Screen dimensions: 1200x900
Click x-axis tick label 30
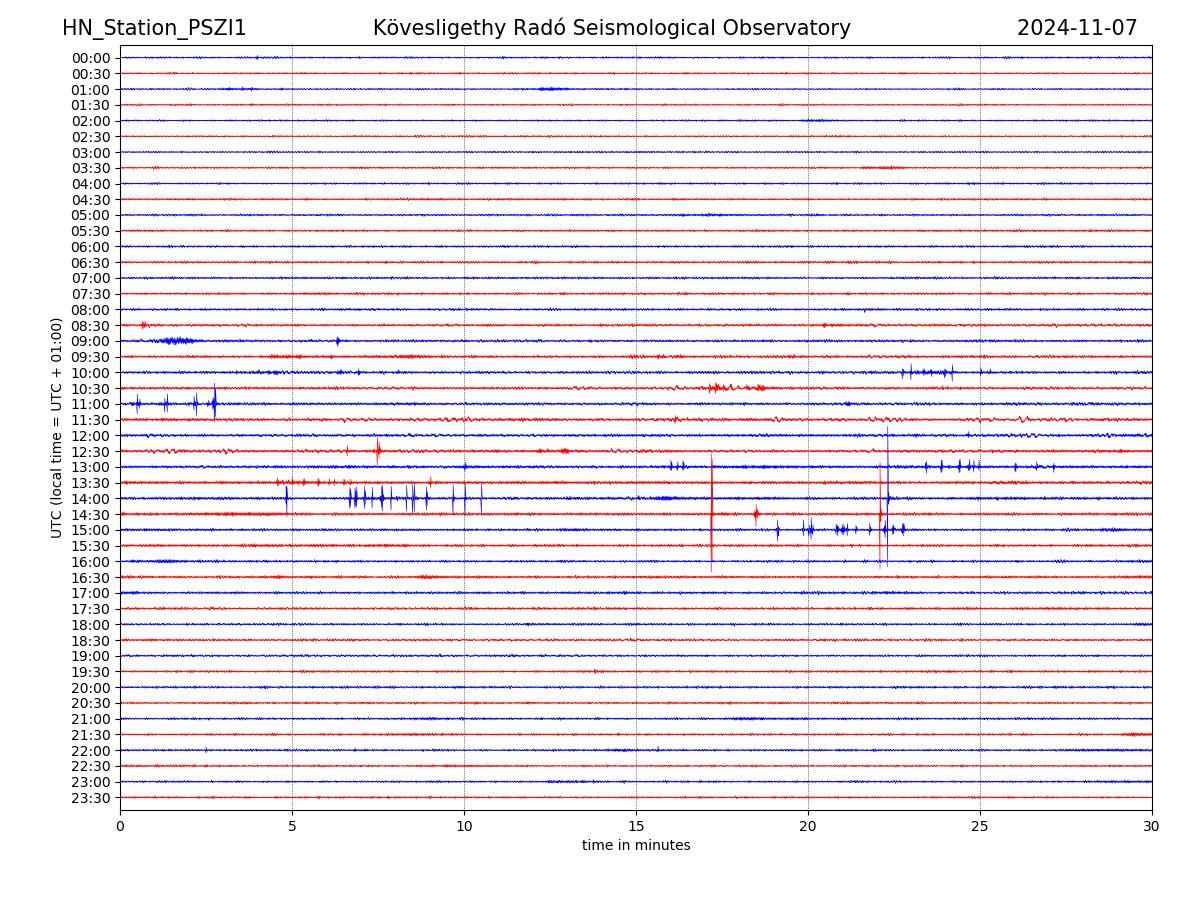tap(1152, 826)
